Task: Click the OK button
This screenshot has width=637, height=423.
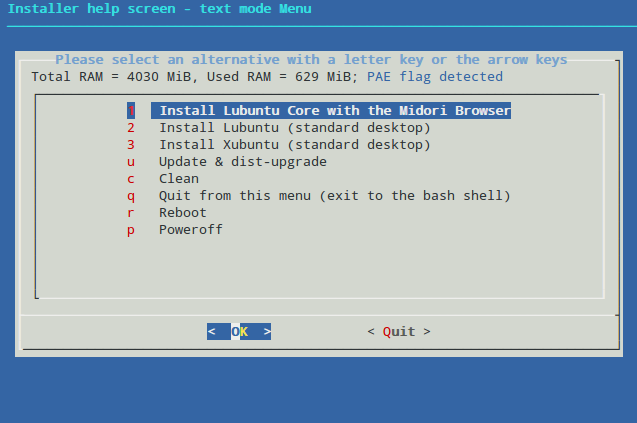Action: point(239,332)
